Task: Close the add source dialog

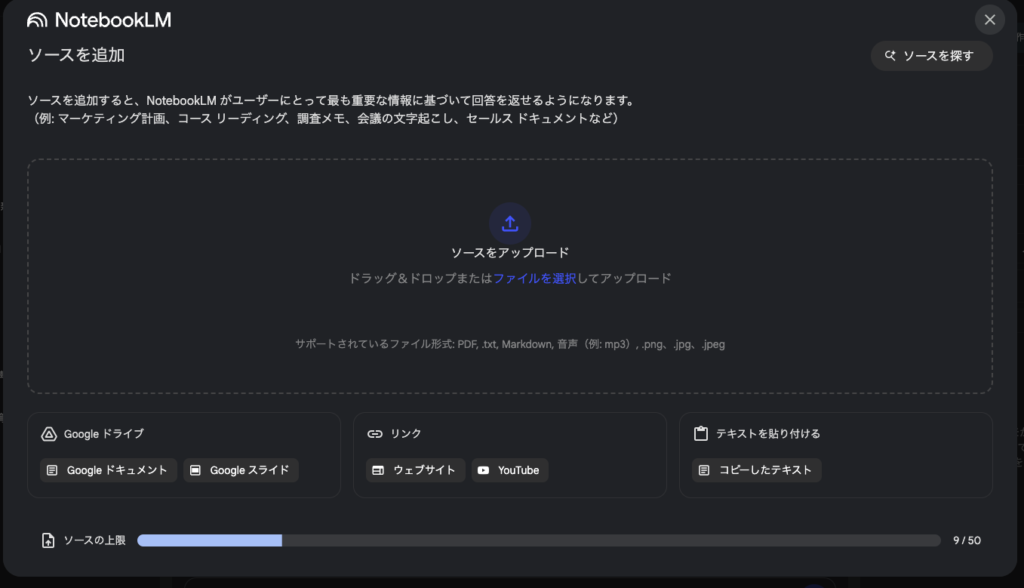Action: (x=989, y=20)
